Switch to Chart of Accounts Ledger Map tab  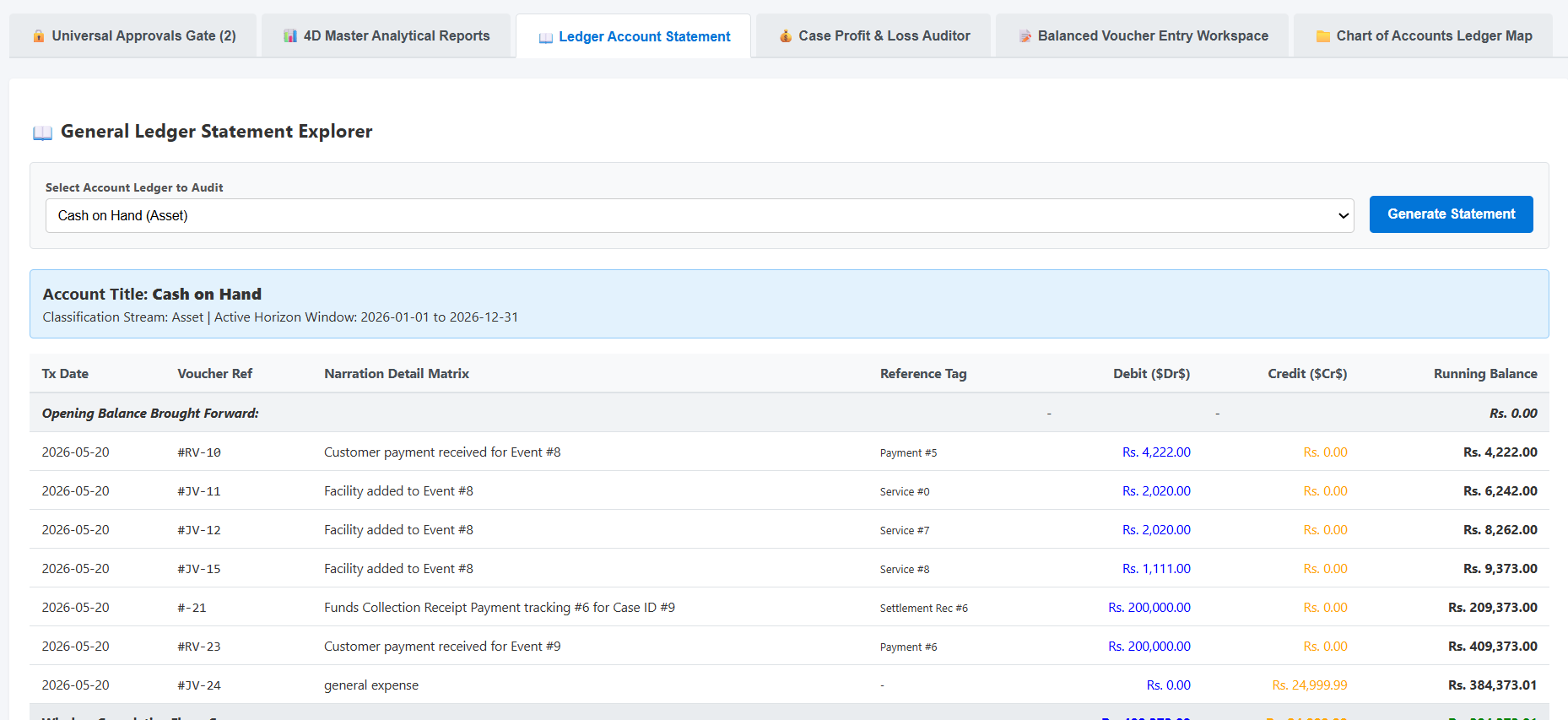pyautogui.click(x=1424, y=35)
